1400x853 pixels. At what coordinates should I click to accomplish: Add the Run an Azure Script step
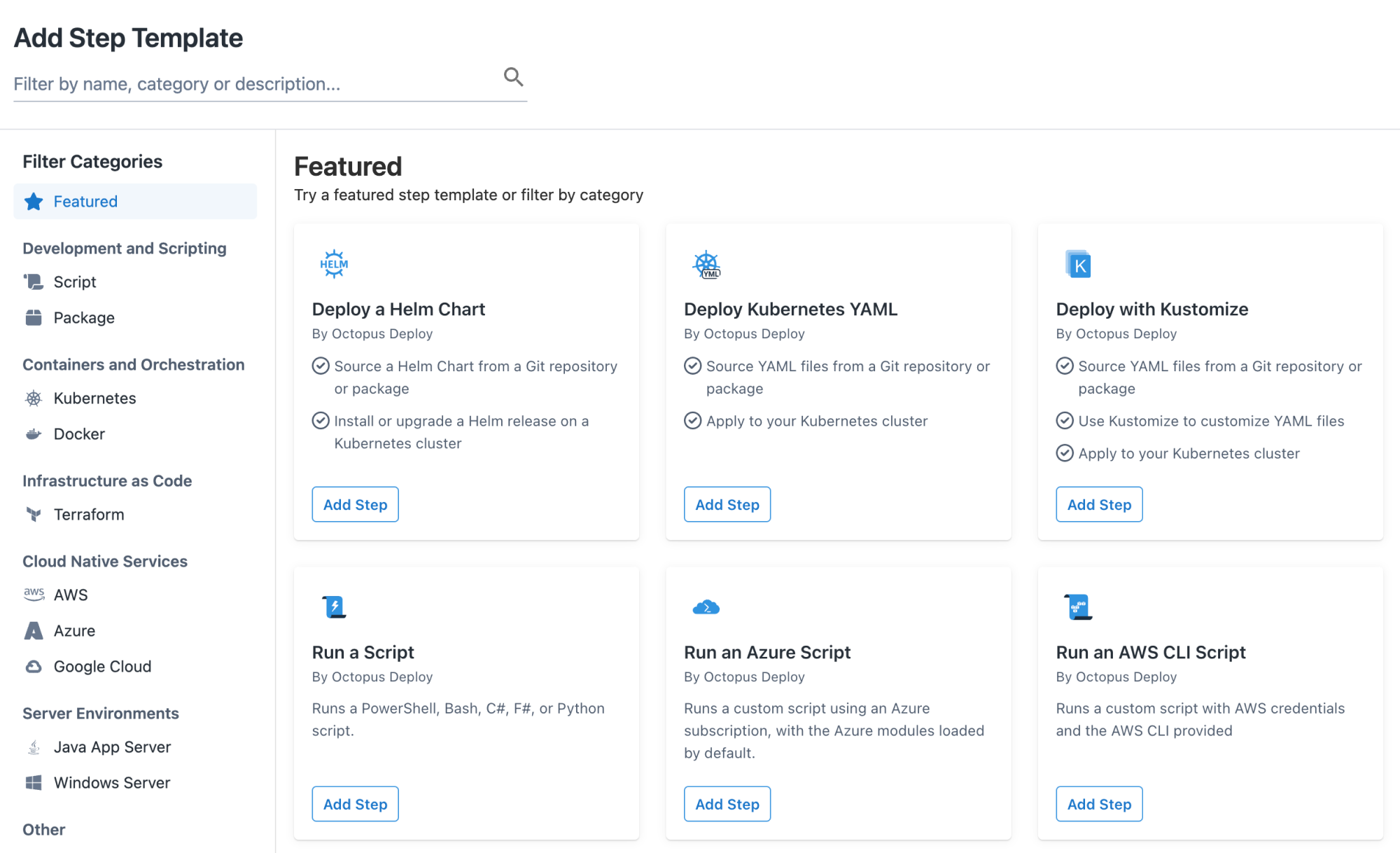727,804
